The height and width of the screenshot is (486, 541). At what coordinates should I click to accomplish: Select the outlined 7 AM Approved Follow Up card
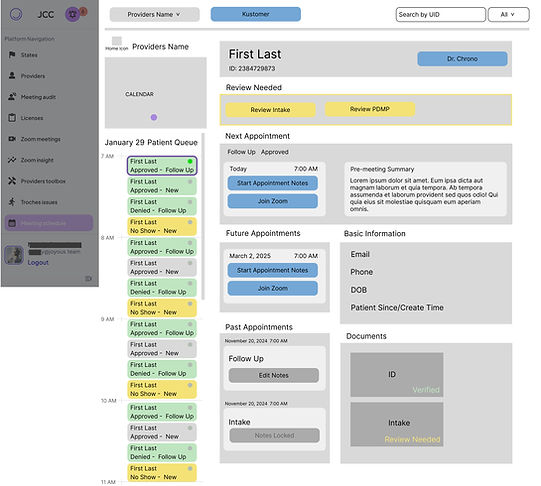(x=162, y=166)
